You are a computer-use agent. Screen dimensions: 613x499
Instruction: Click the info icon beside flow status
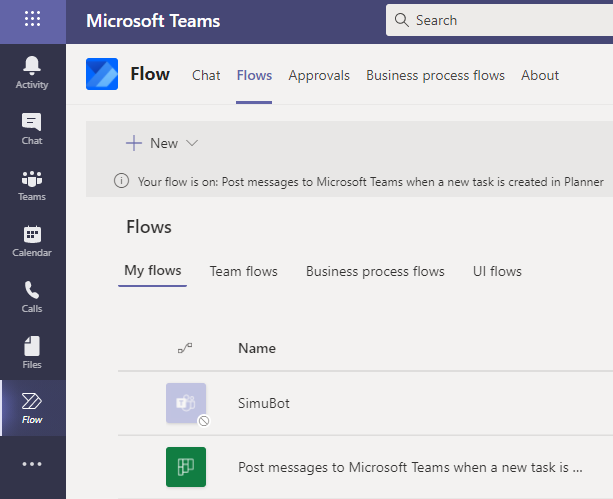tap(121, 181)
